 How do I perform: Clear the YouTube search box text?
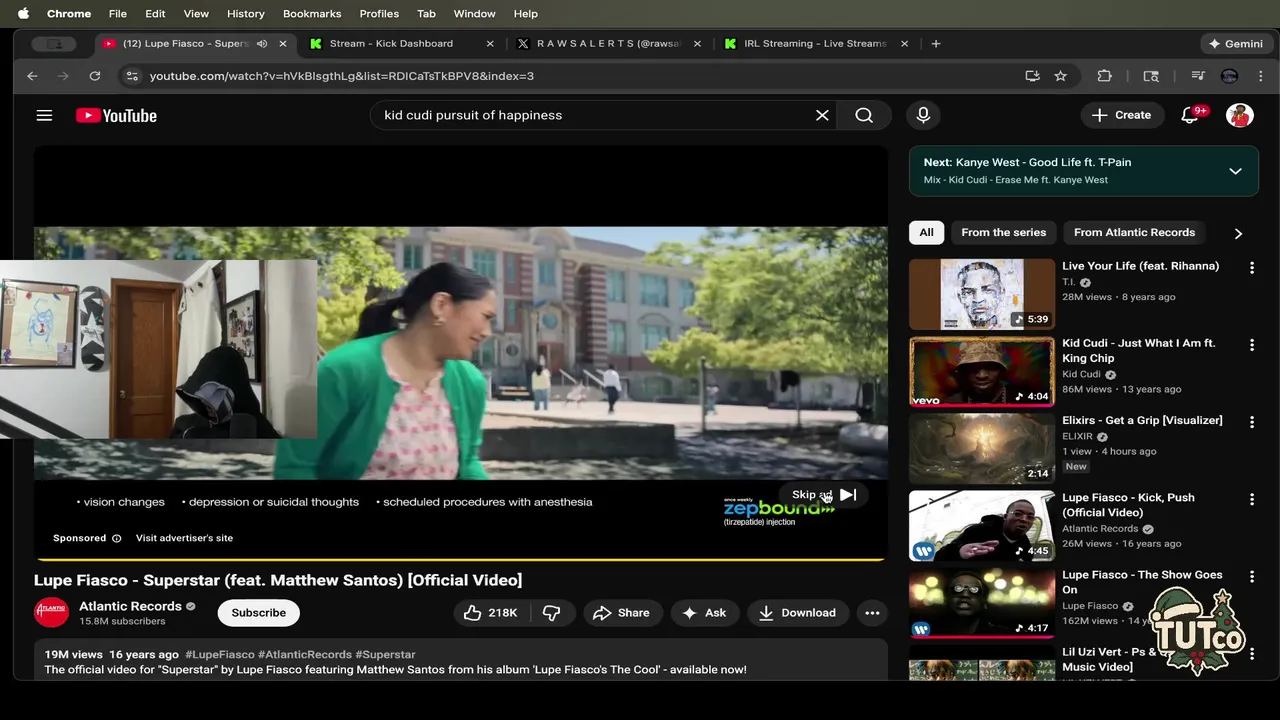coord(822,115)
